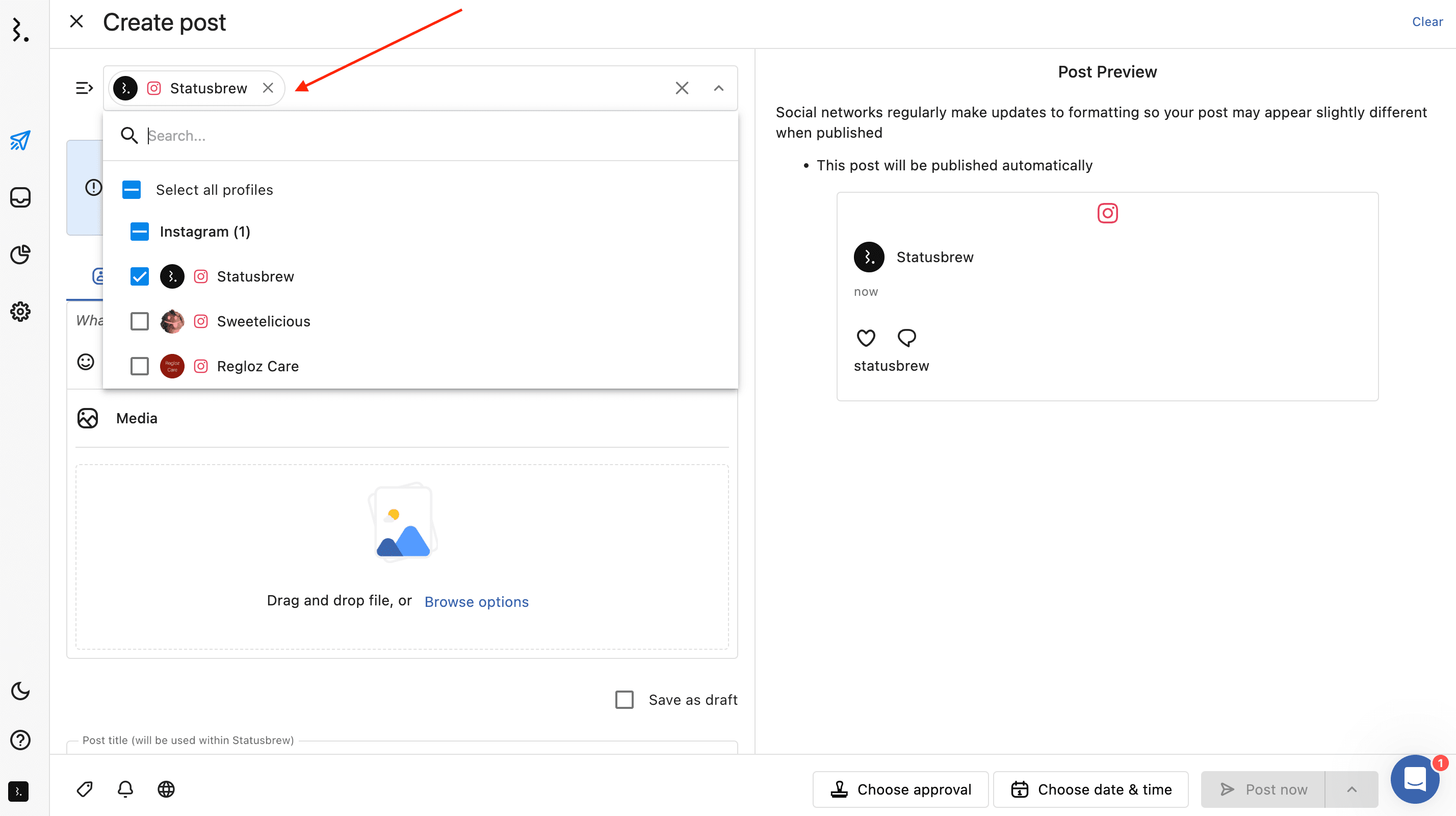1456x816 pixels.
Task: Open the chat support bubble
Action: click(x=1415, y=779)
